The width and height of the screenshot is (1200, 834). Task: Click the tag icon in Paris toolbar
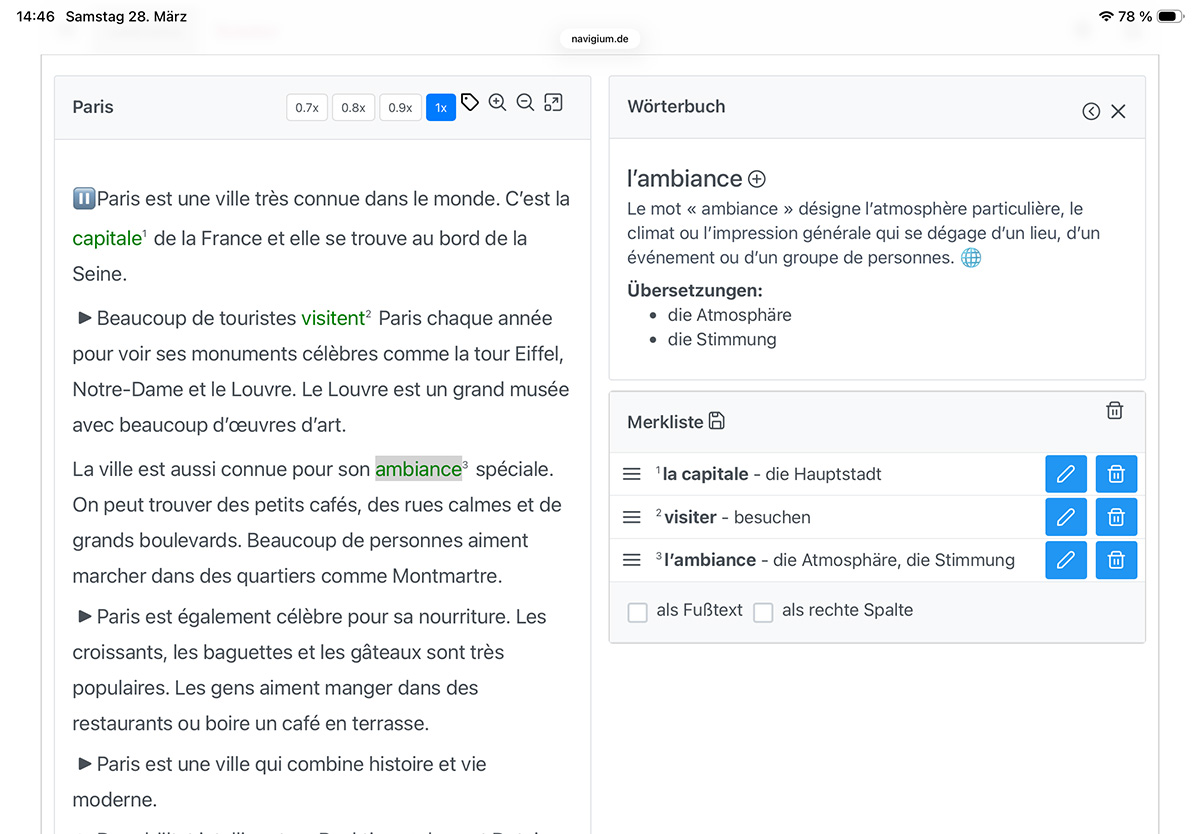click(469, 103)
